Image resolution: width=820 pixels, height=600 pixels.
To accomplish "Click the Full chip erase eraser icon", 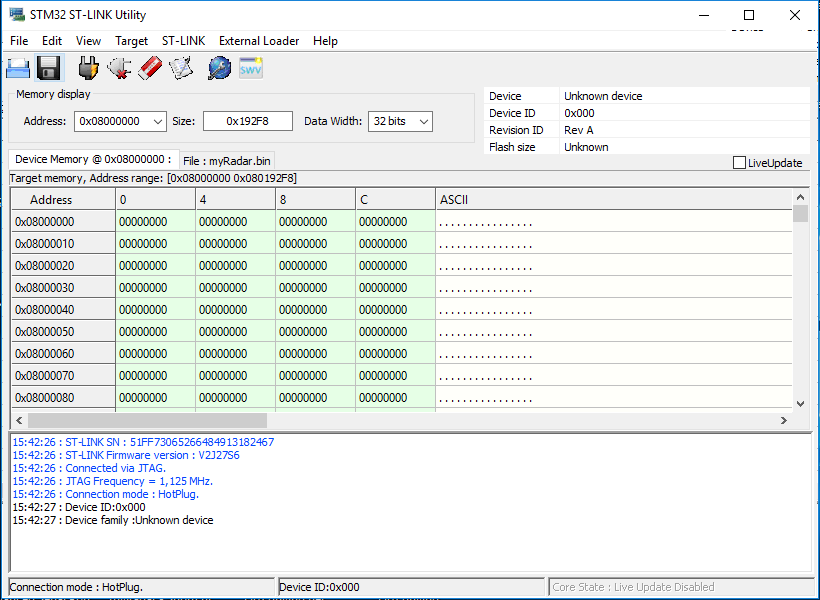I will point(150,69).
